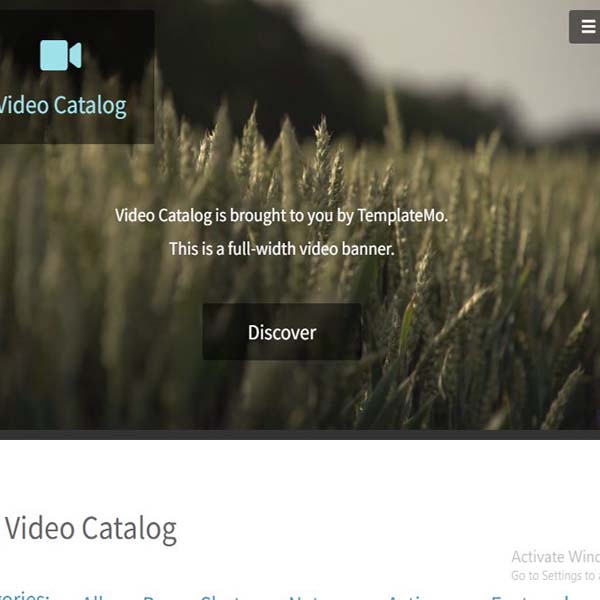
Task: Select the All category filter
Action: (94, 597)
